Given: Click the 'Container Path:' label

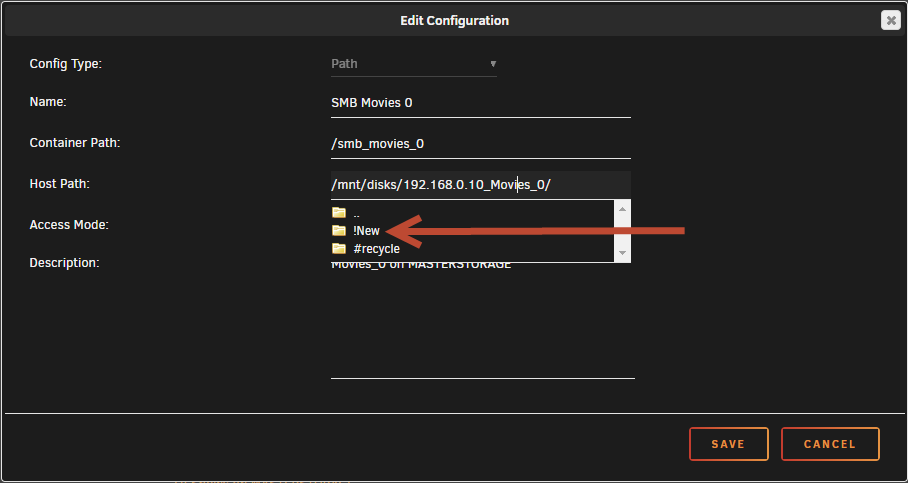Looking at the screenshot, I should (75, 142).
